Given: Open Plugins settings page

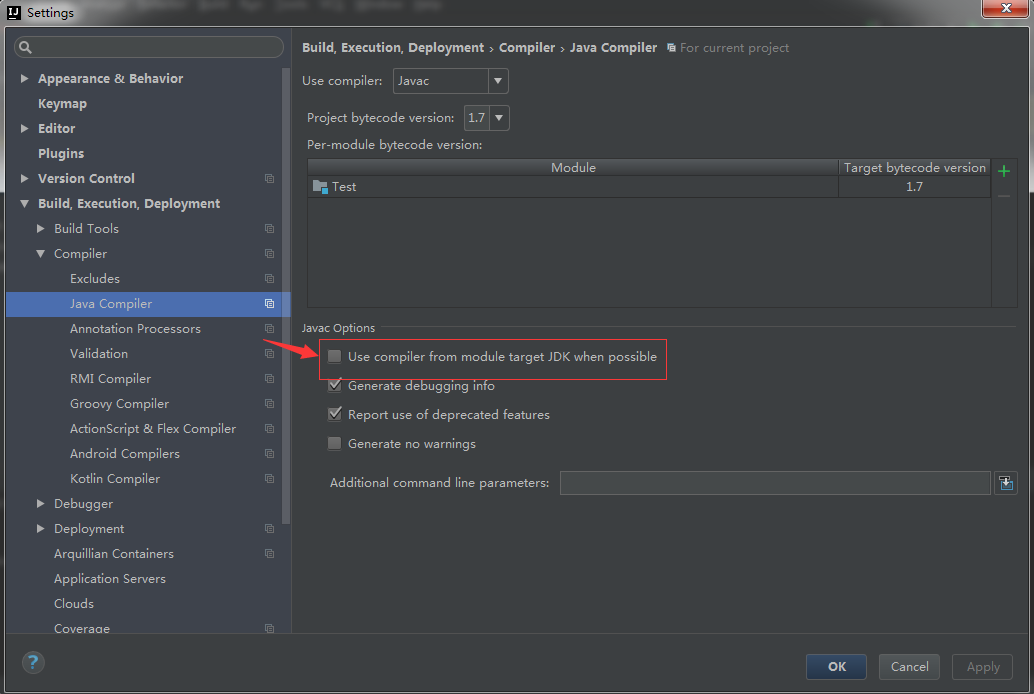Looking at the screenshot, I should [x=61, y=154].
